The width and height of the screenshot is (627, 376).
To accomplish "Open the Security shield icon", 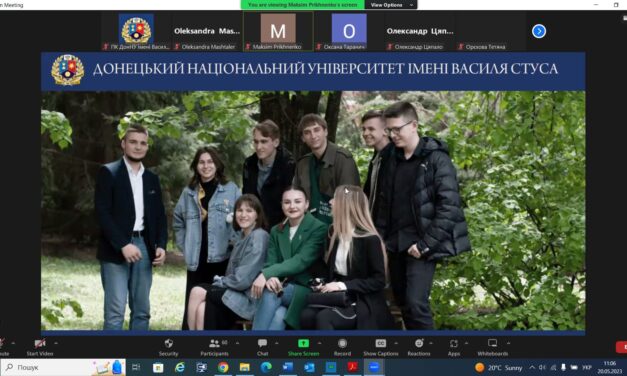I will 169,343.
